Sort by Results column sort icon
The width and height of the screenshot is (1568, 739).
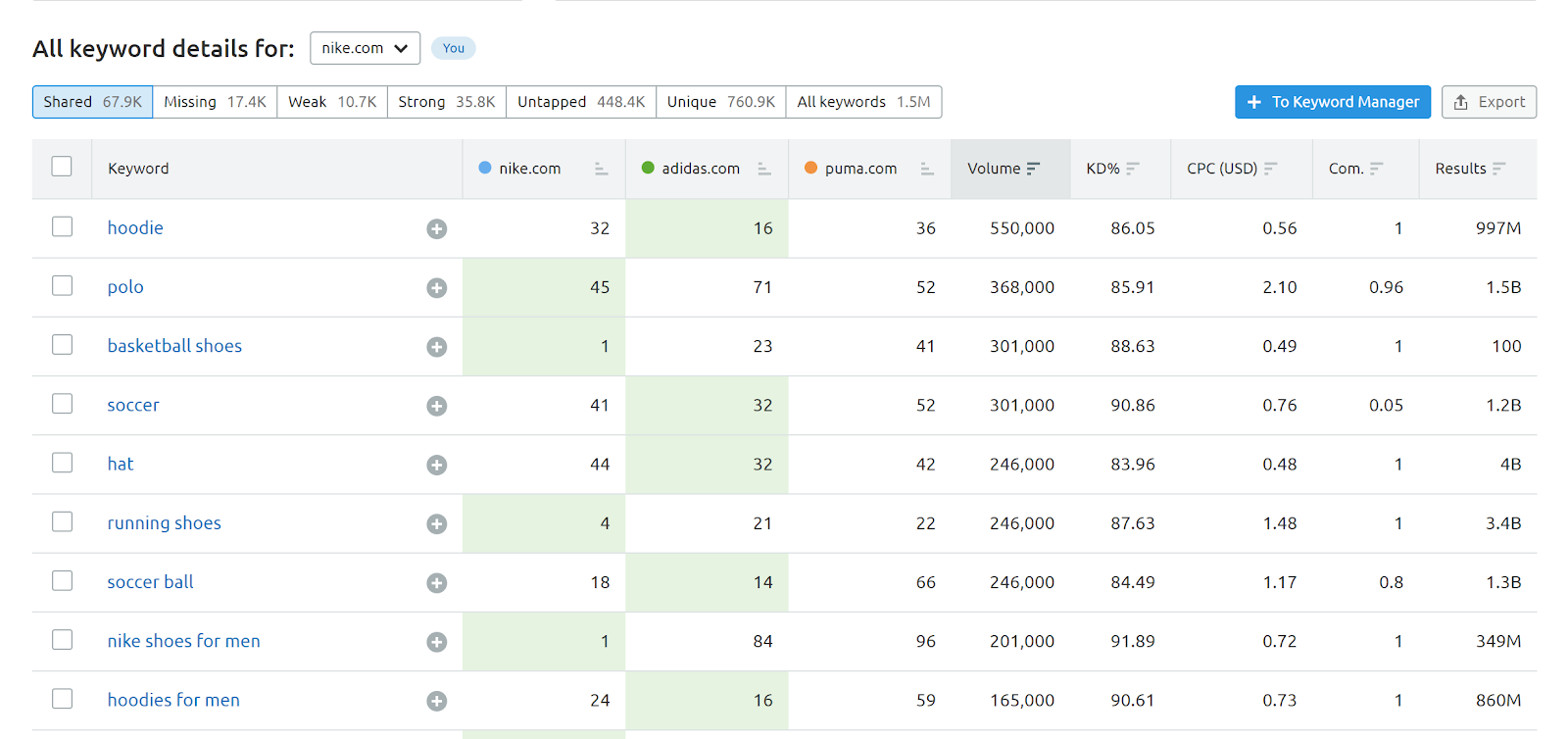point(1499,169)
